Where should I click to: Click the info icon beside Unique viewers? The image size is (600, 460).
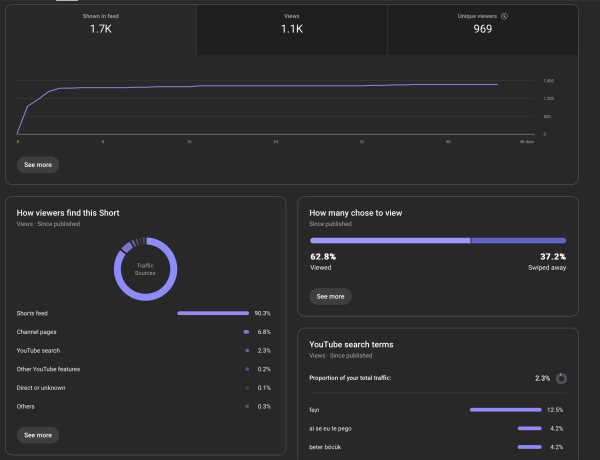point(504,16)
